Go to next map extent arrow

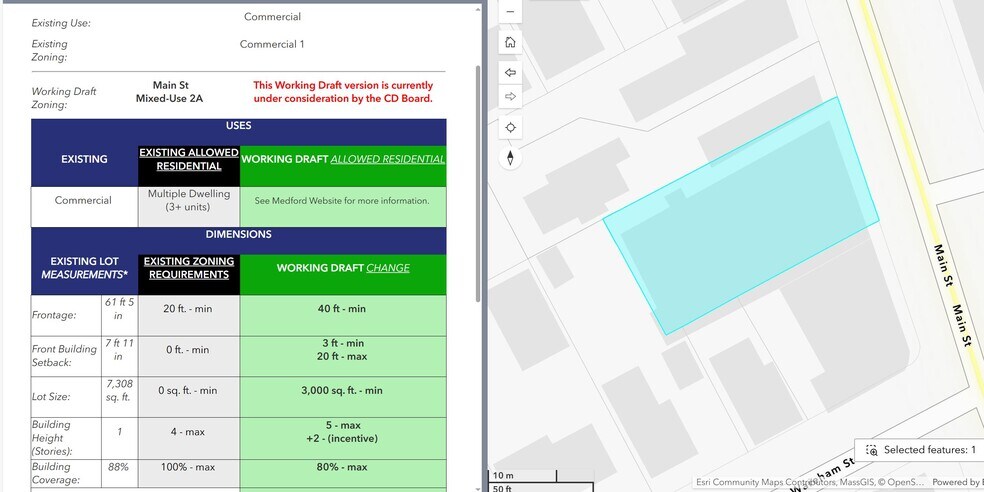click(510, 97)
